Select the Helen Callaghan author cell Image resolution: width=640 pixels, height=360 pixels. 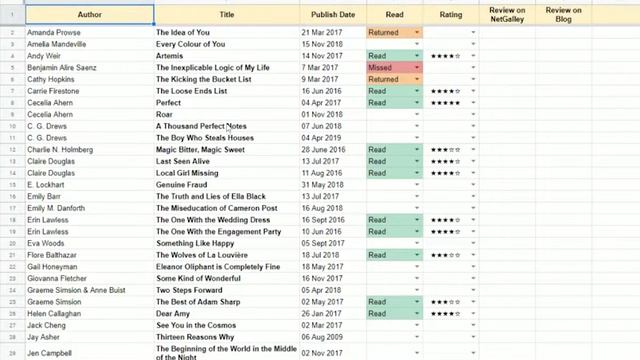click(x=89, y=313)
